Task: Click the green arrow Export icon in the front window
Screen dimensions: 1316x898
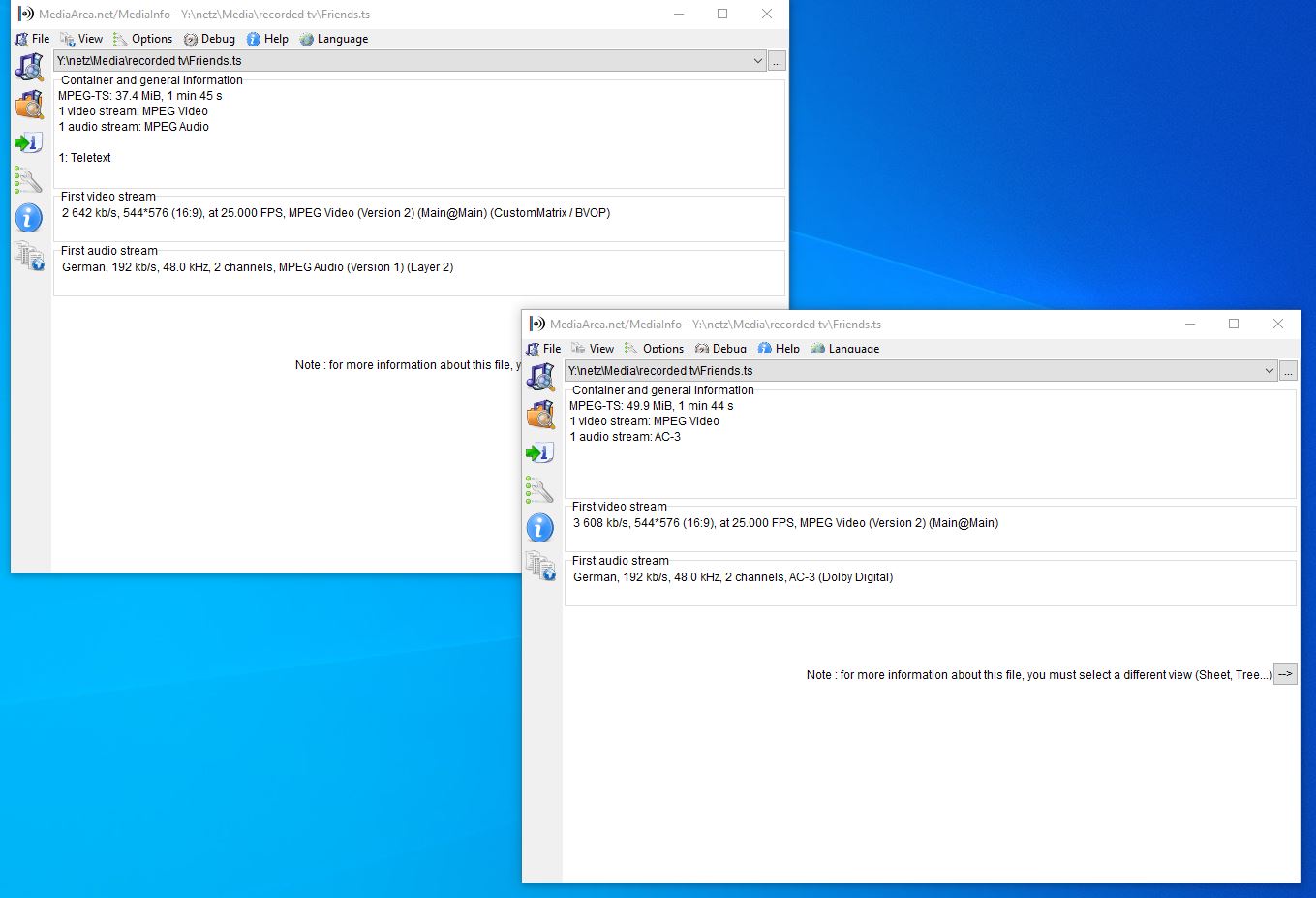Action: [540, 452]
